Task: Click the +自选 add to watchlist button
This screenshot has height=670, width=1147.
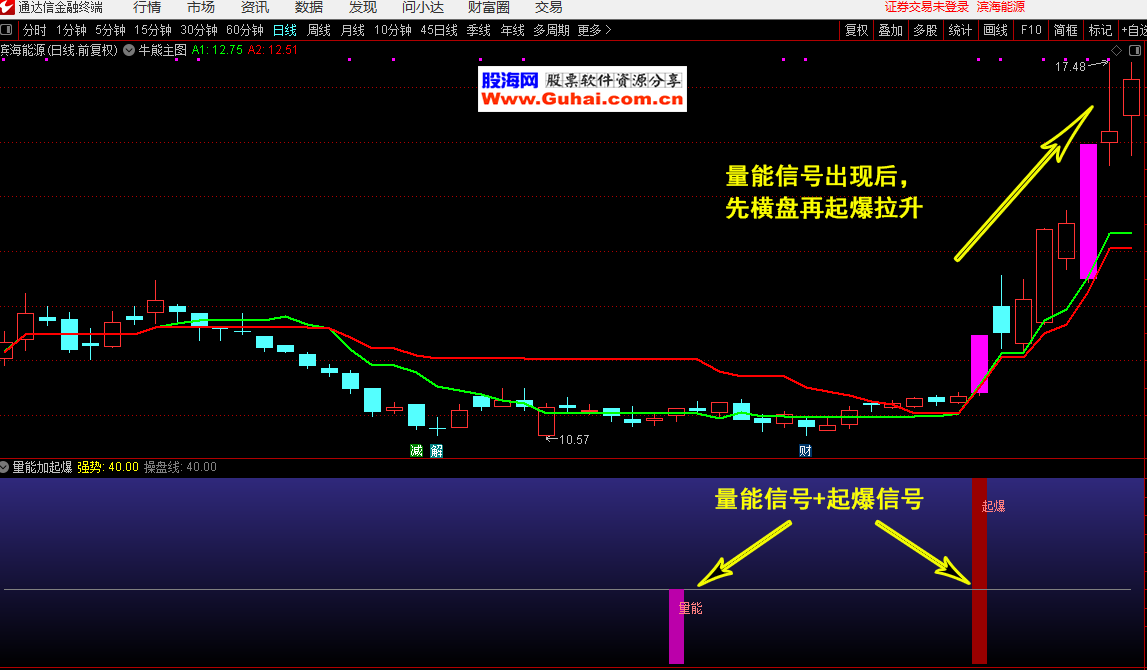Action: coord(1133,30)
